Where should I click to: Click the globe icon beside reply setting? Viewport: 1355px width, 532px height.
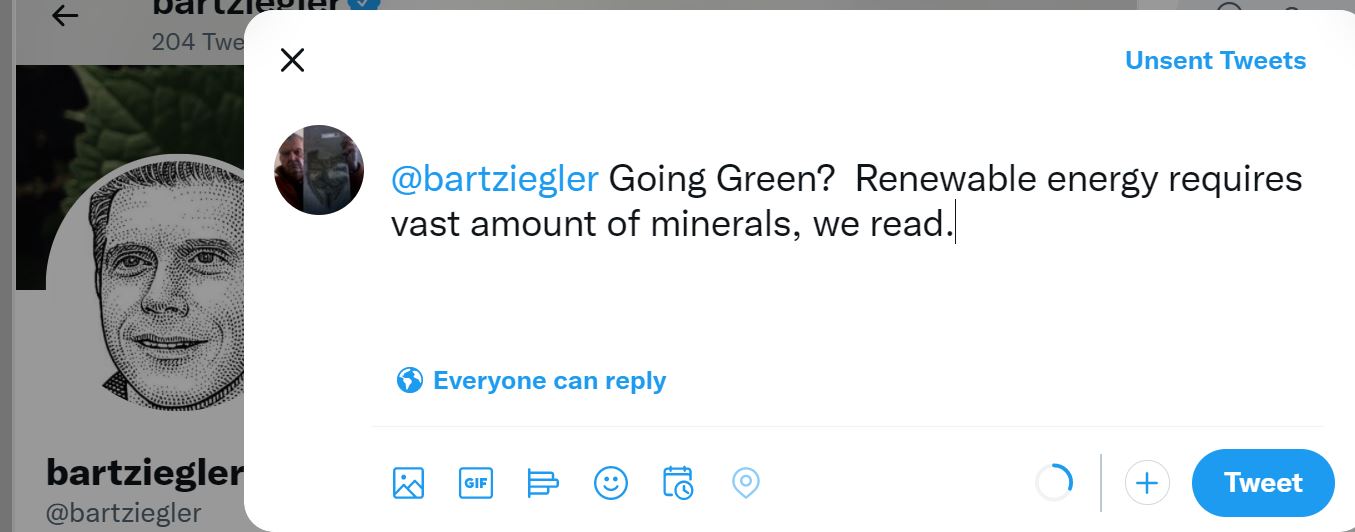click(409, 380)
